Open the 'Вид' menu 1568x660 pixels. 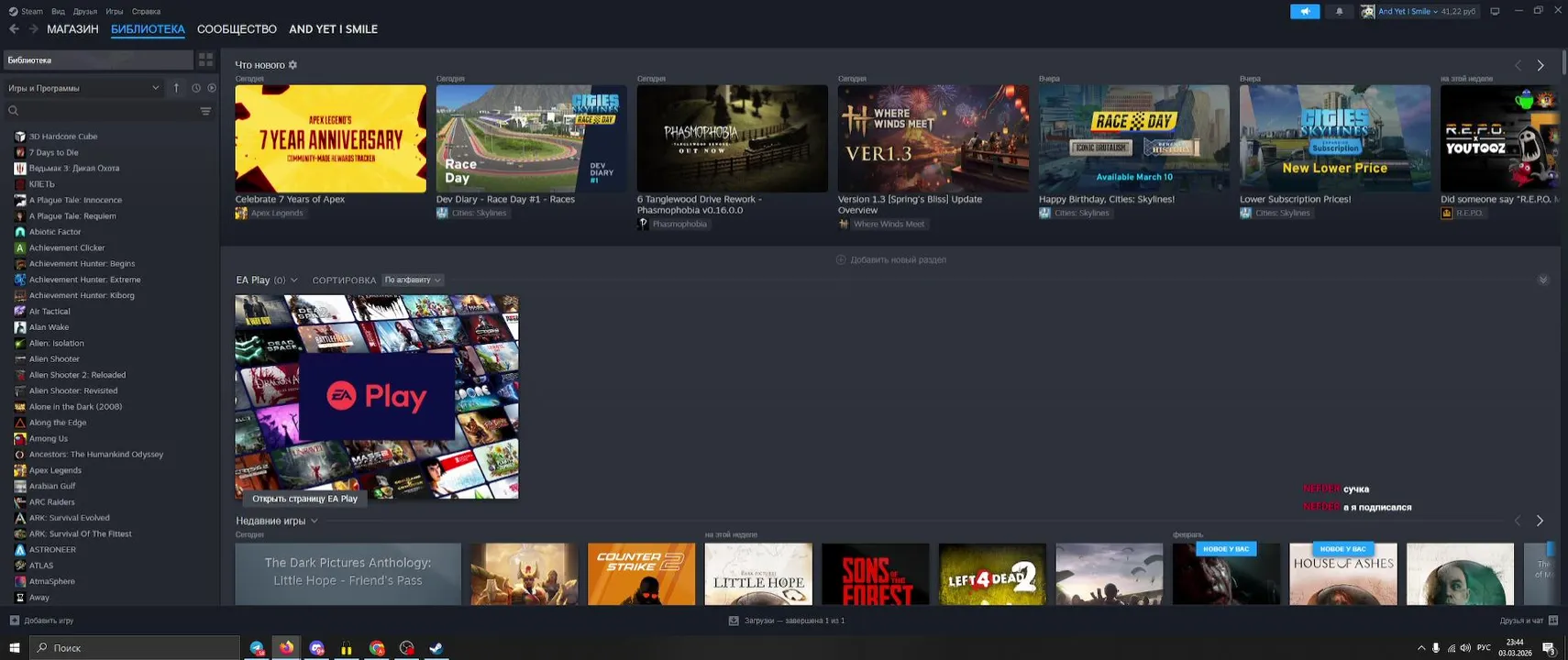pos(58,11)
